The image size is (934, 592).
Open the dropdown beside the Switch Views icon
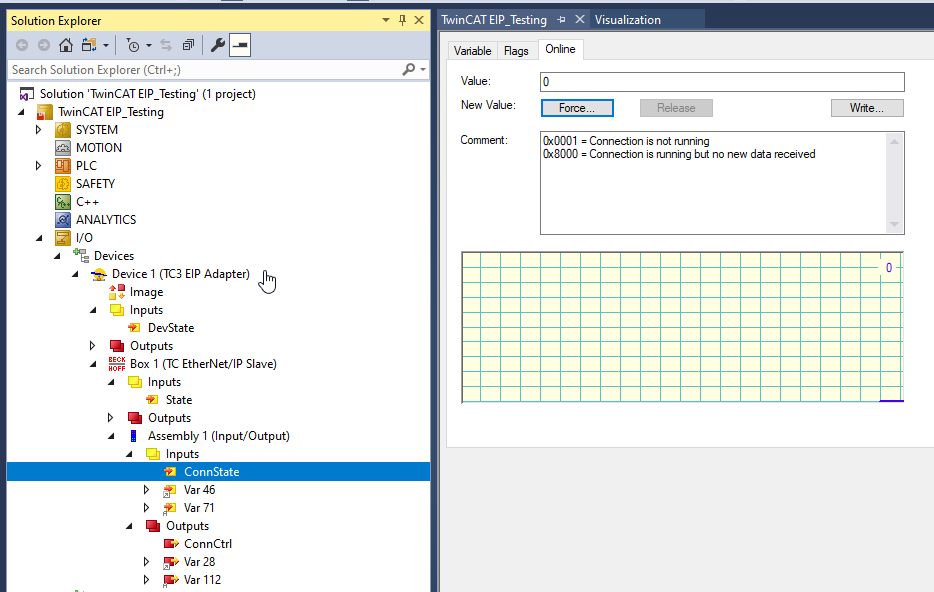(106, 45)
